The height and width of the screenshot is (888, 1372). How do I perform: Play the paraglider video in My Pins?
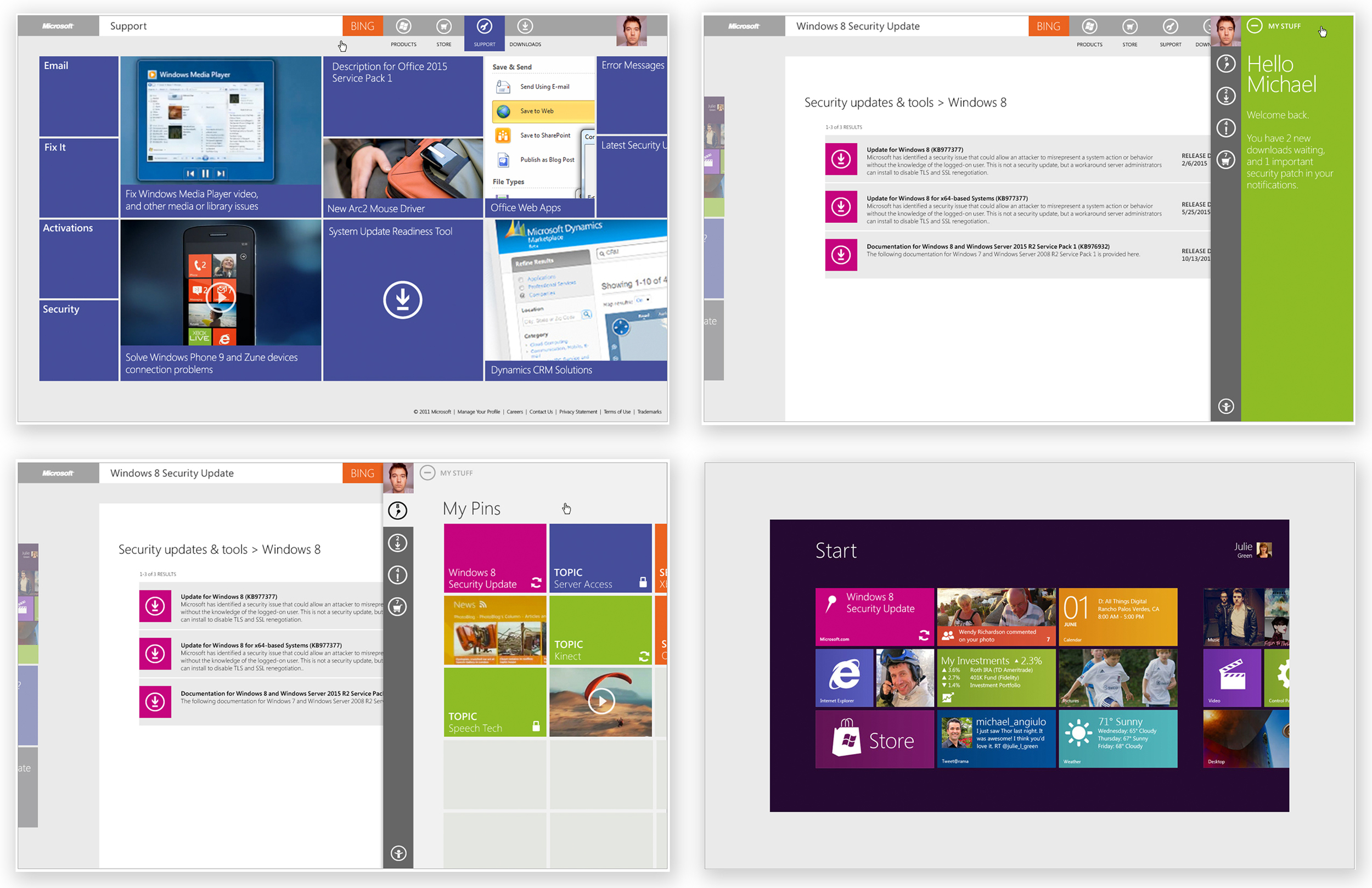click(601, 702)
